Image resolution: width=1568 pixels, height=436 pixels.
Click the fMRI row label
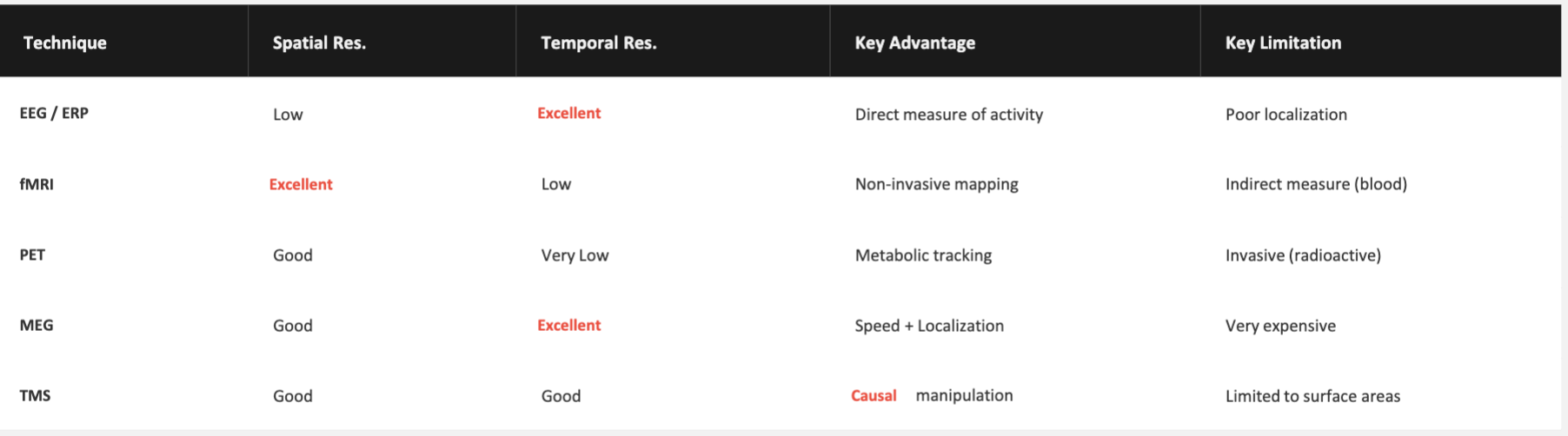pos(37,184)
